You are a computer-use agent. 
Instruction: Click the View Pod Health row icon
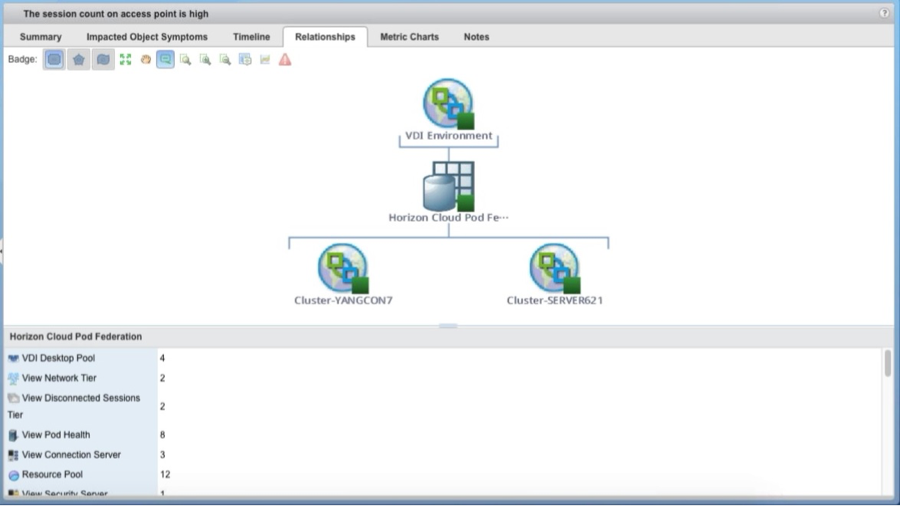[13, 435]
